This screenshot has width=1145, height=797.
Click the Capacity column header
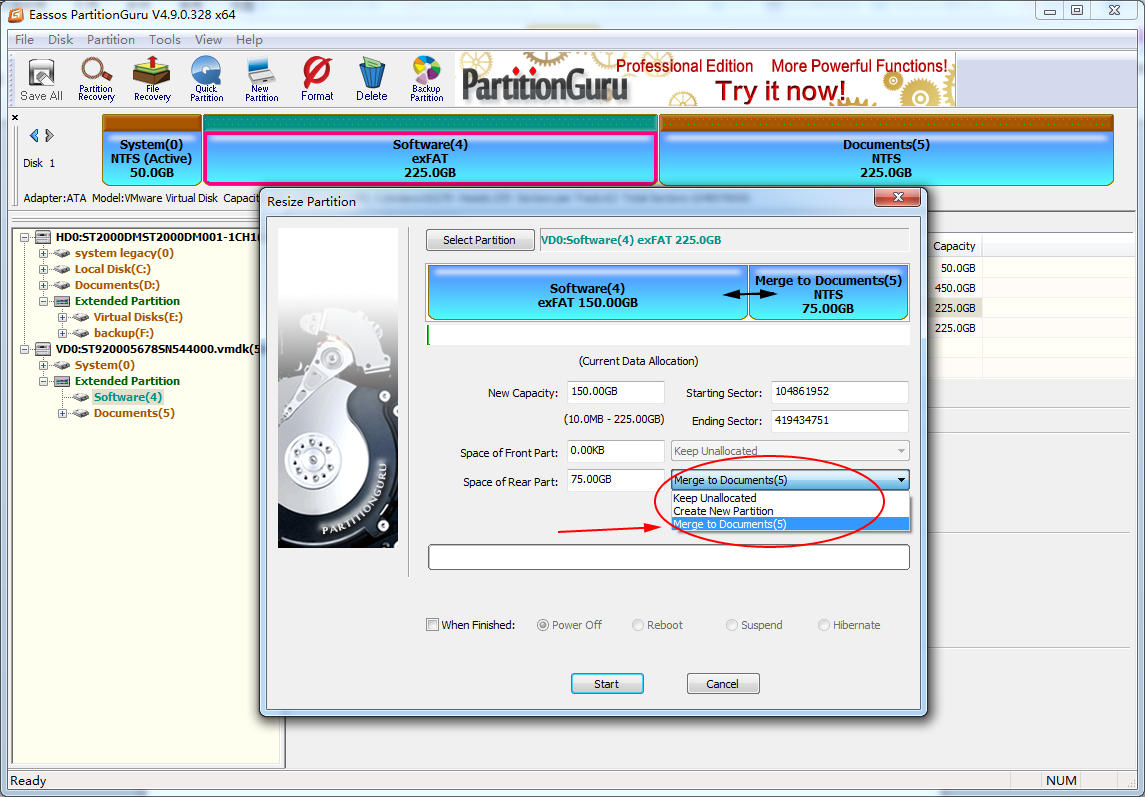954,246
